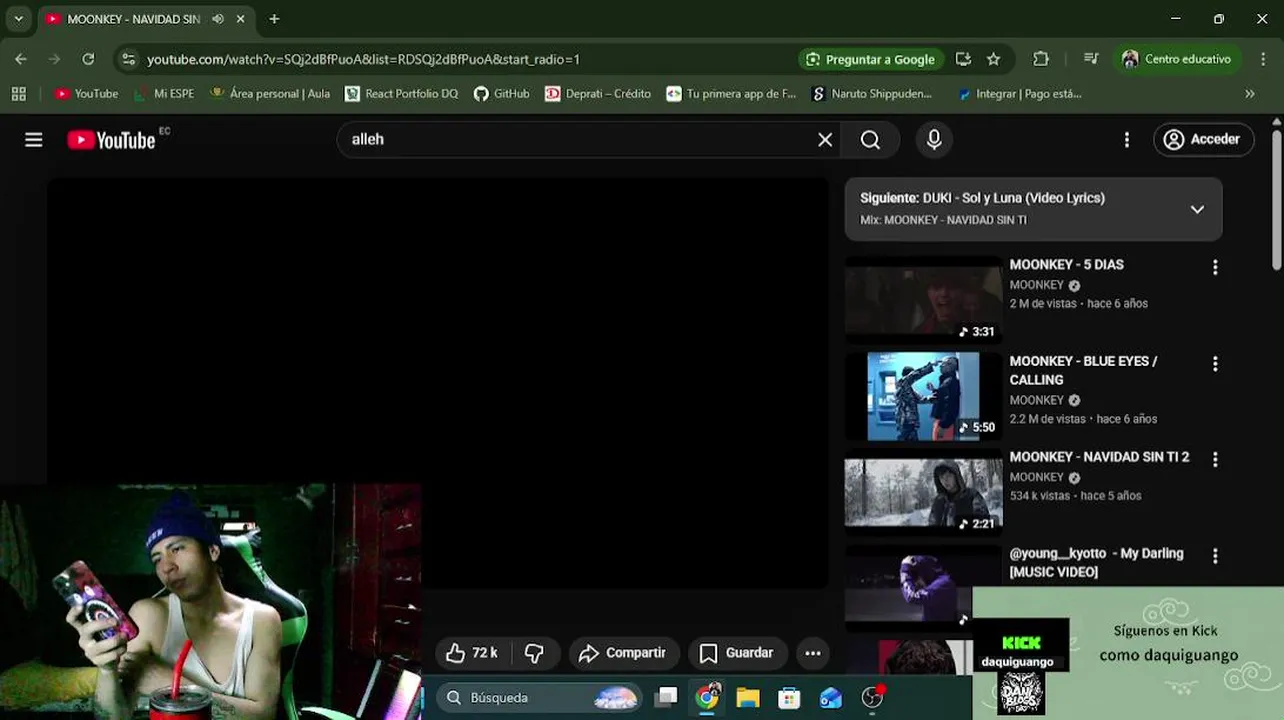Expand the Siguiente mix playlist panel
Image resolution: width=1284 pixels, height=720 pixels.
coord(1197,209)
